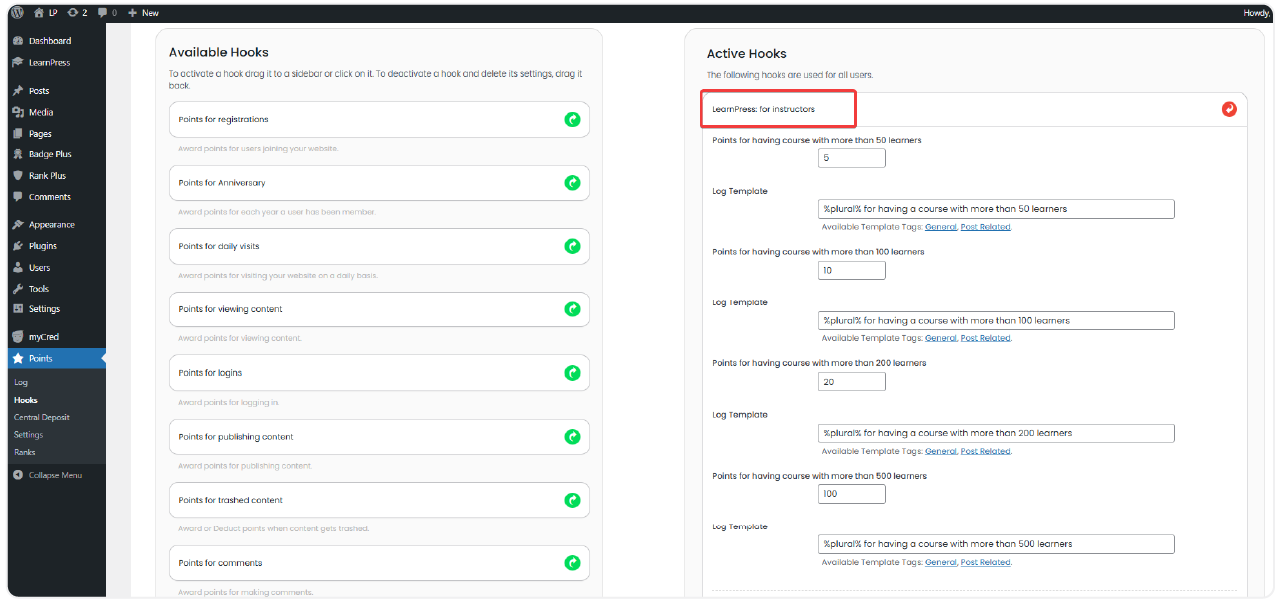Click the WordPress logo in the admin bar
The width and height of the screenshot is (1281, 601).
point(18,12)
